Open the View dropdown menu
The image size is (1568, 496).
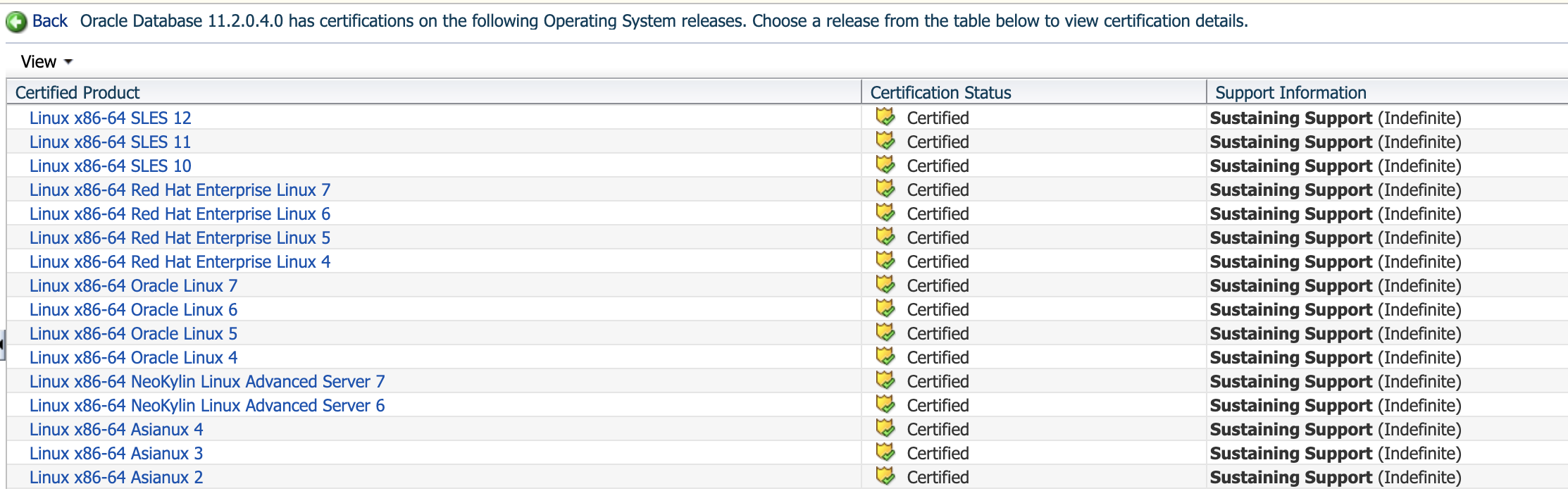pos(46,62)
